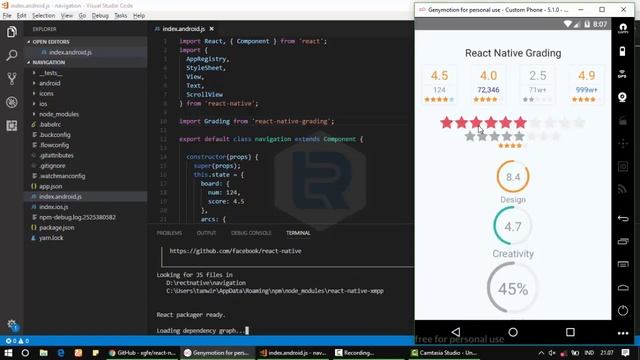Click Genymotion battery icon in side toolbar
Viewport: 640px width, 360px height.
622,51
